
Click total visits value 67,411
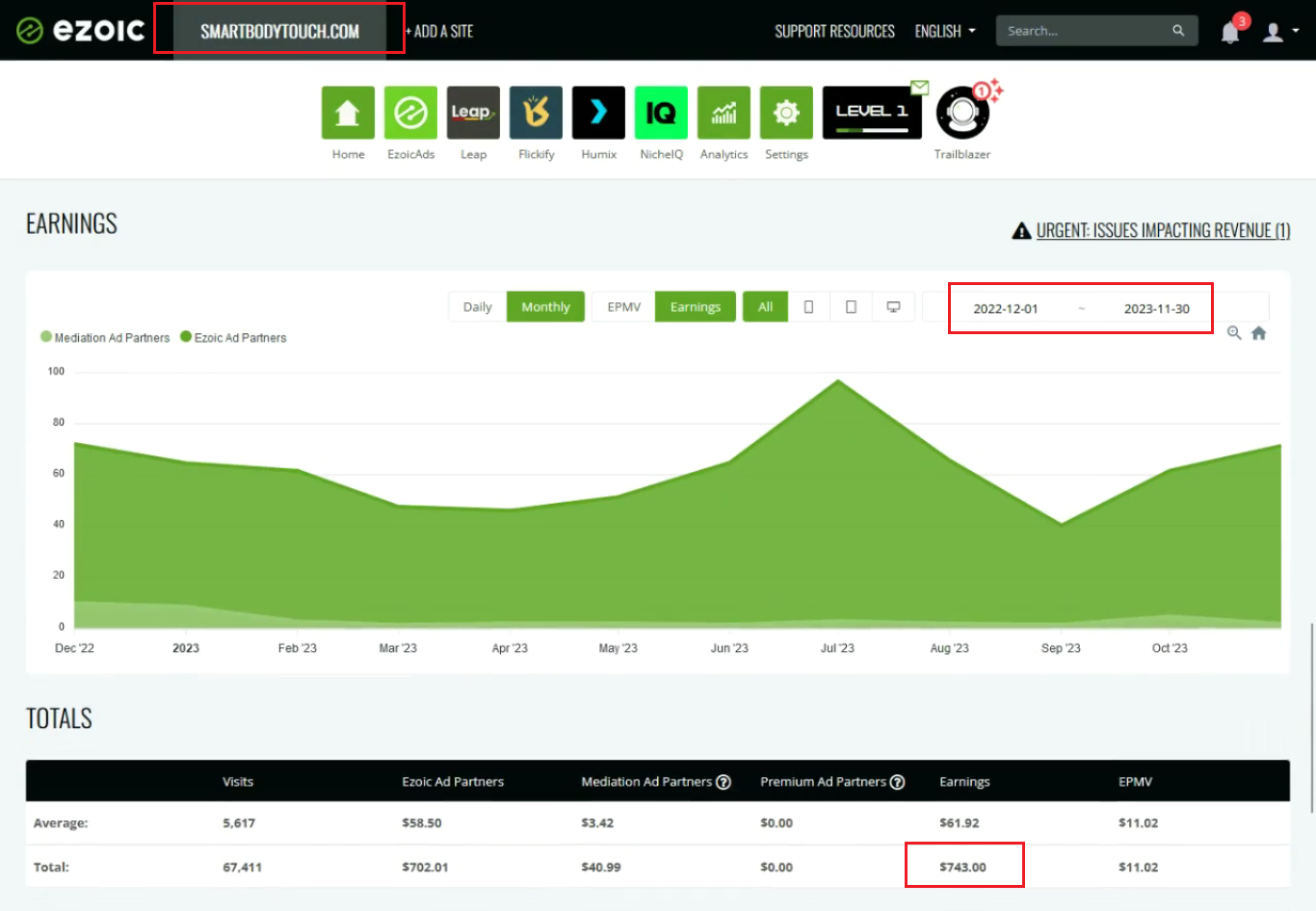coord(242,868)
